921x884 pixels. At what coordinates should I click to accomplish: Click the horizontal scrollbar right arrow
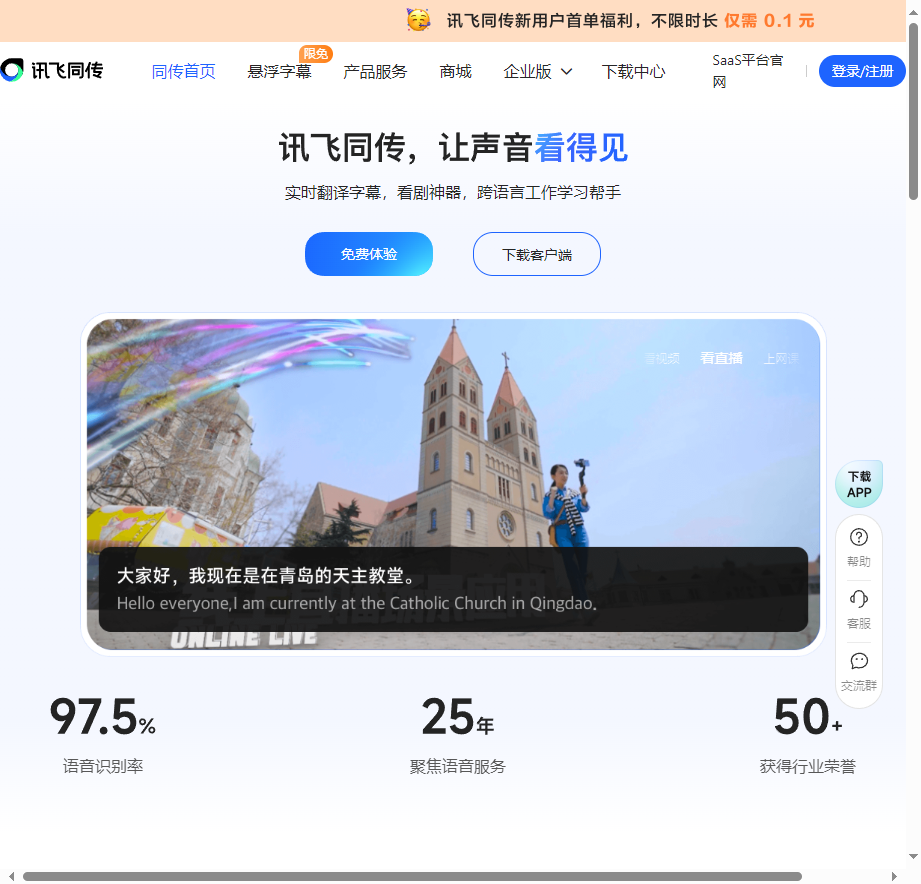click(893, 876)
